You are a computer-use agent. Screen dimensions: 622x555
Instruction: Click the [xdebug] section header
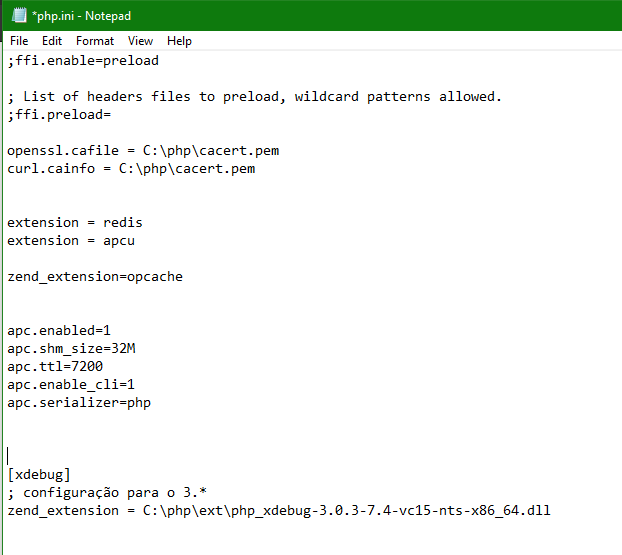pos(39,474)
